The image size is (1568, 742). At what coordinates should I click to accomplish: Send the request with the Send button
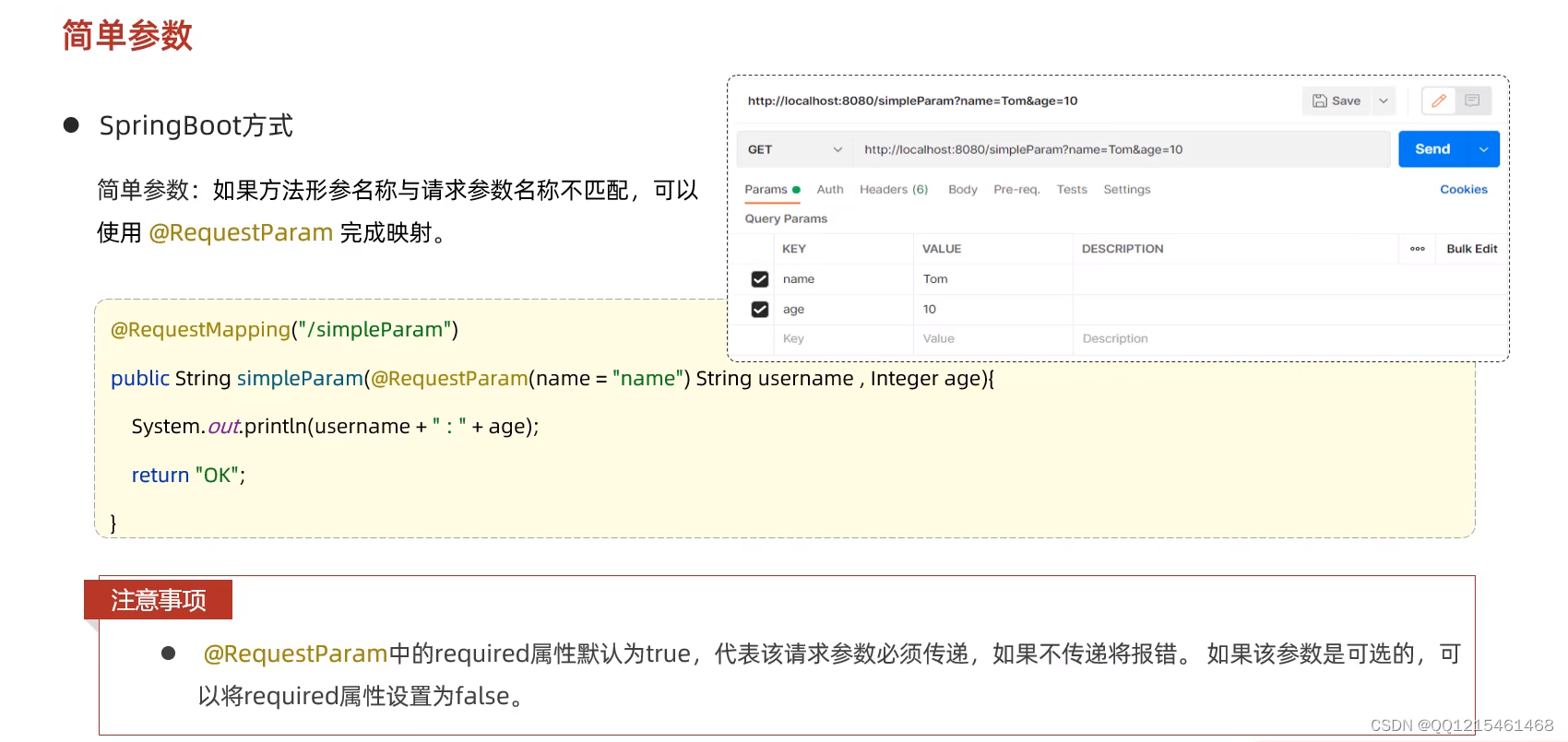point(1432,149)
